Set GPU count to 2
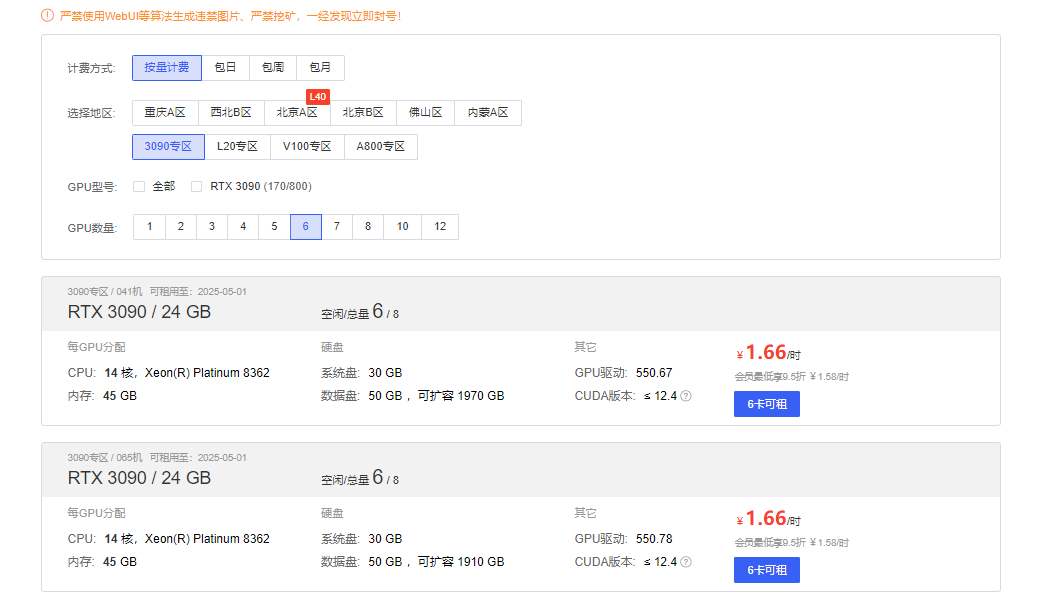Image resolution: width=1039 pixels, height=601 pixels. (x=181, y=227)
